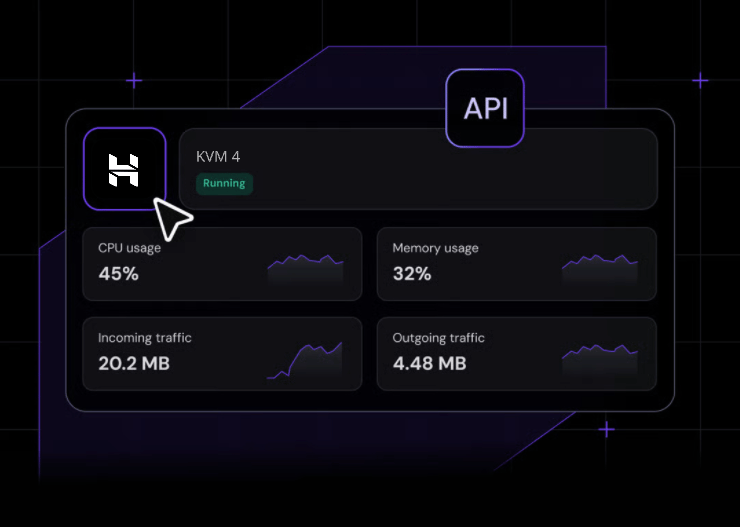Select the 32% memory value

click(411, 273)
